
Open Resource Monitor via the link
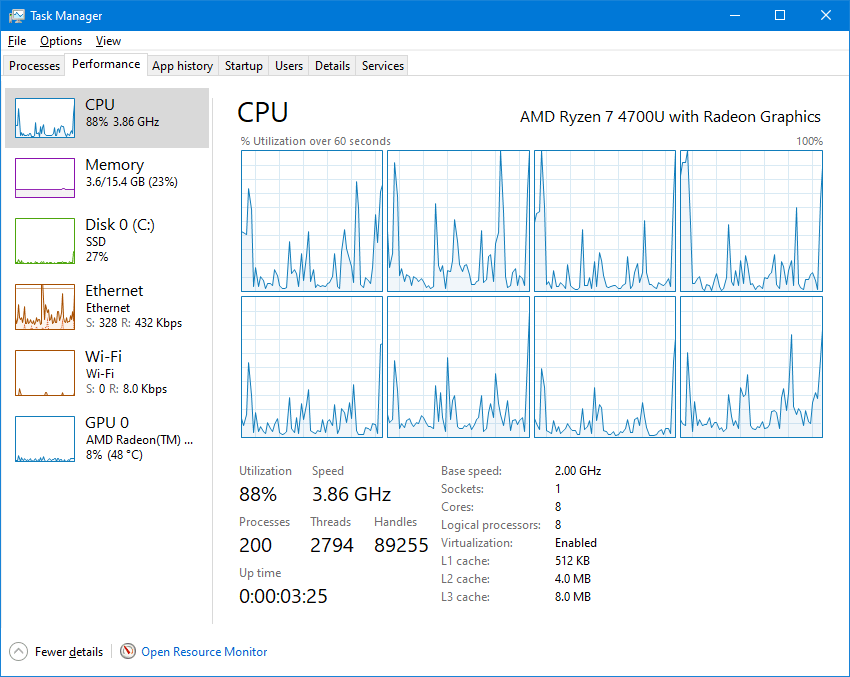203,651
